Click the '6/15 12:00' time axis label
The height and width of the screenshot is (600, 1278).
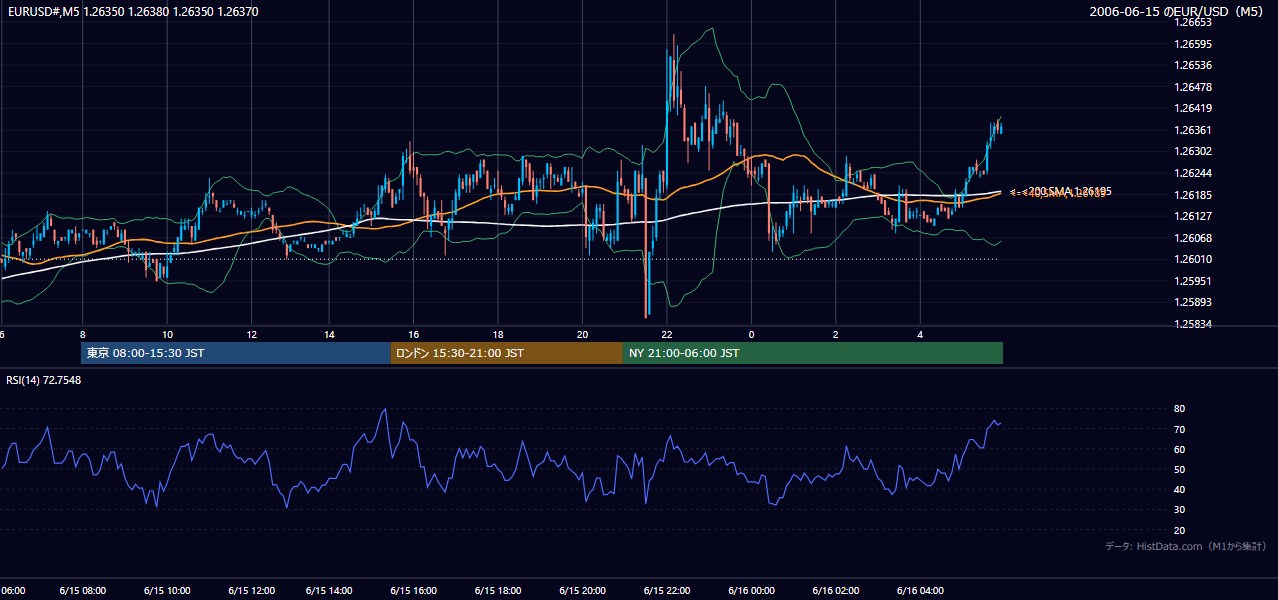pyautogui.click(x=251, y=590)
